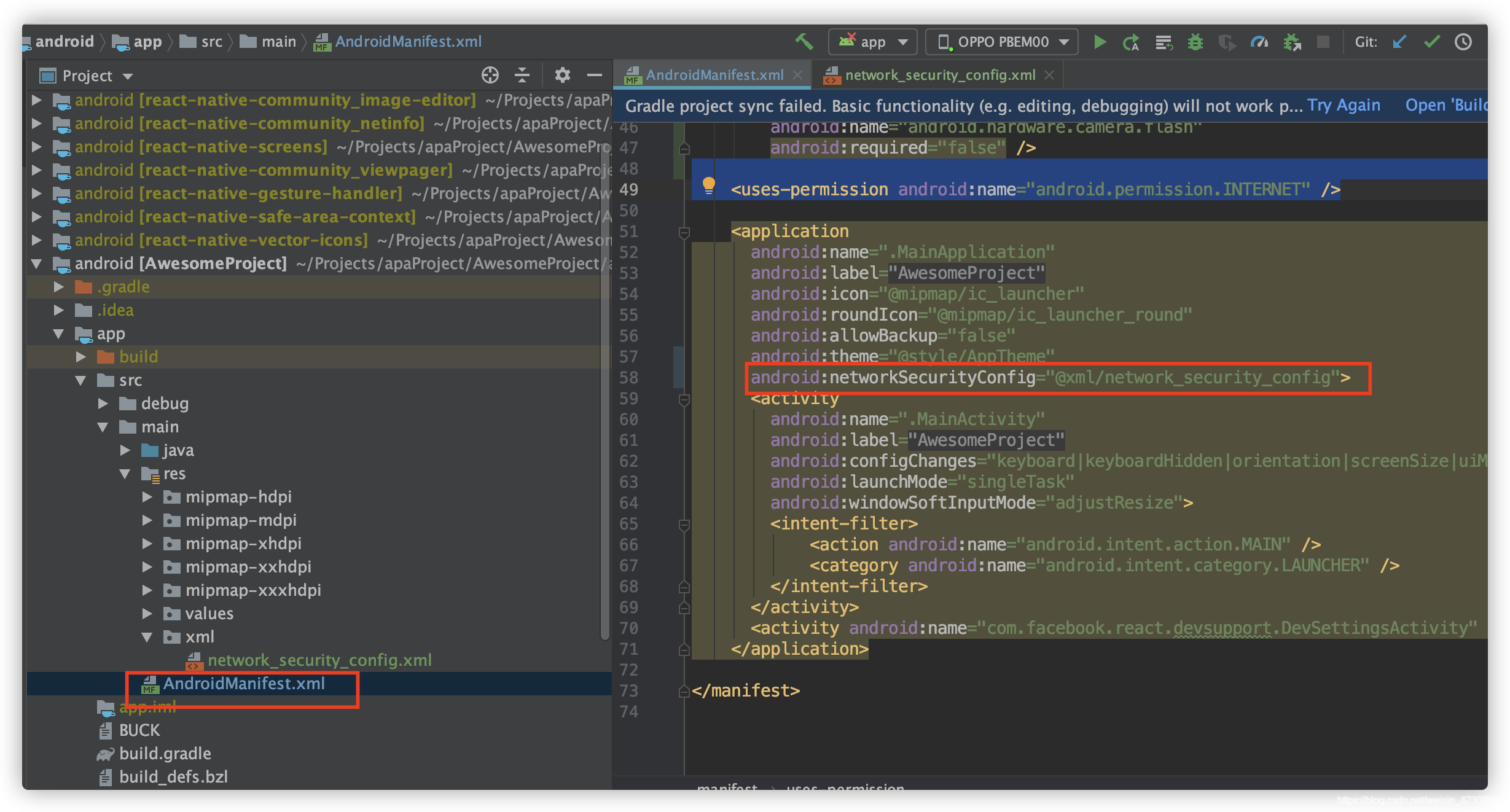This screenshot has width=1510, height=812.
Task: Start debugging with the green bug icon
Action: [1195, 42]
